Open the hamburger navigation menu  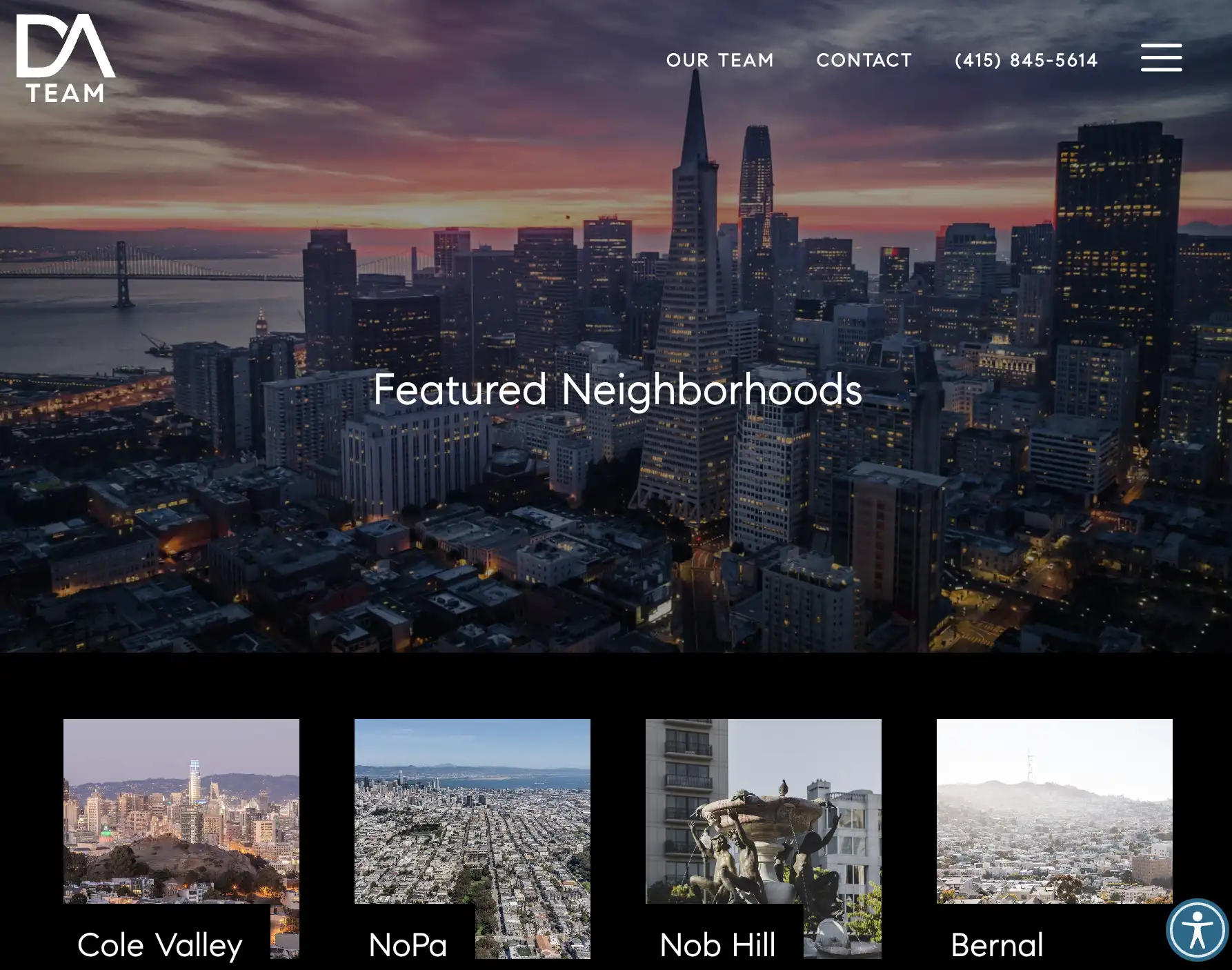tap(1161, 57)
